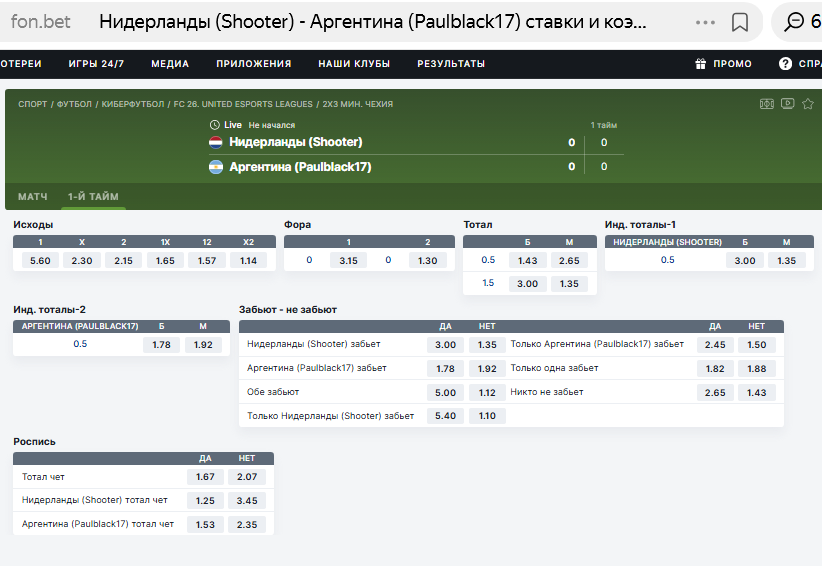Open the video stream icon

click(787, 103)
